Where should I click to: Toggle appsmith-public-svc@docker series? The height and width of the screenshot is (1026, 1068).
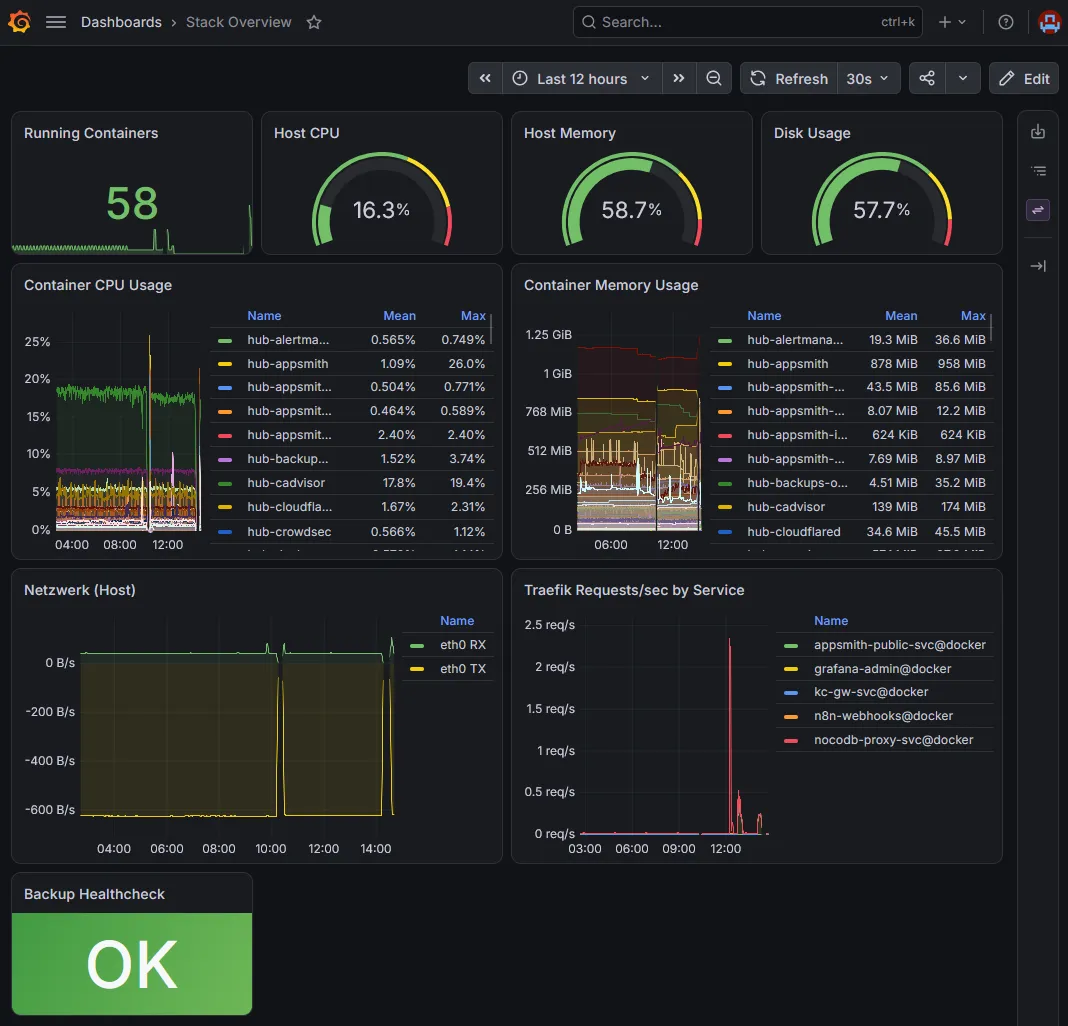coord(900,644)
